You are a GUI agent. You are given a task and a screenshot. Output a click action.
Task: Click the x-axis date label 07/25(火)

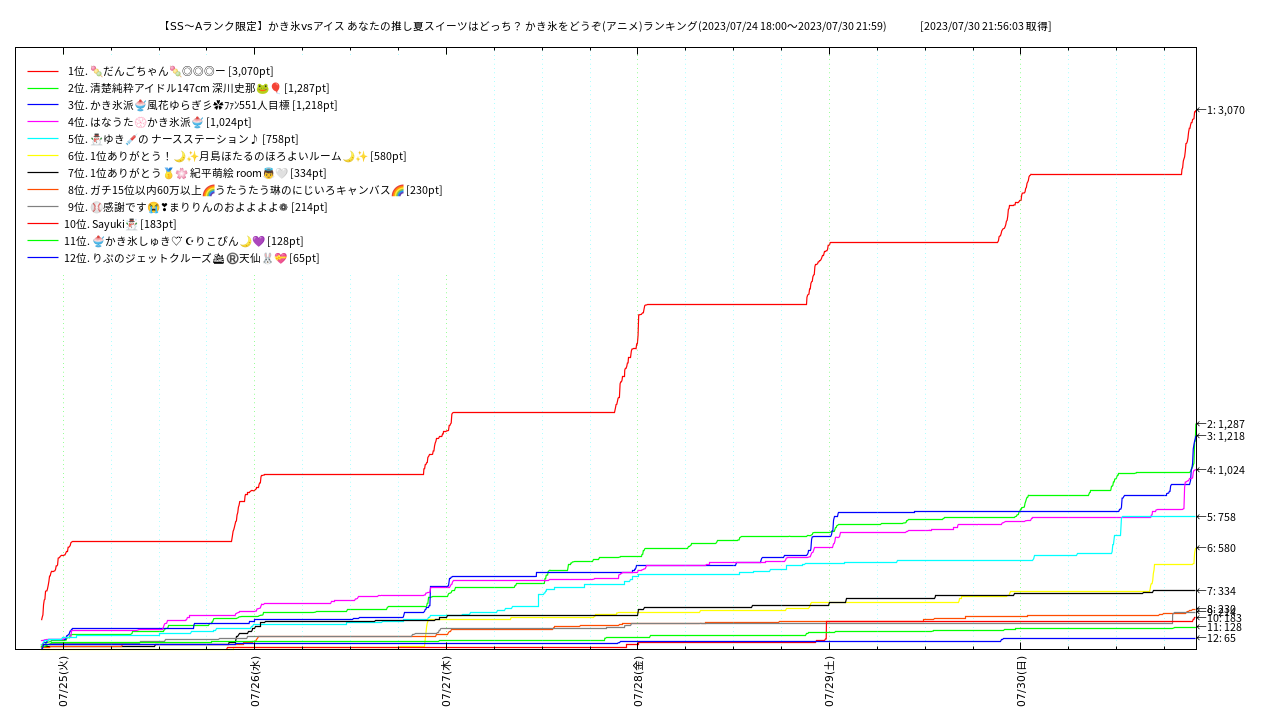tap(63, 682)
